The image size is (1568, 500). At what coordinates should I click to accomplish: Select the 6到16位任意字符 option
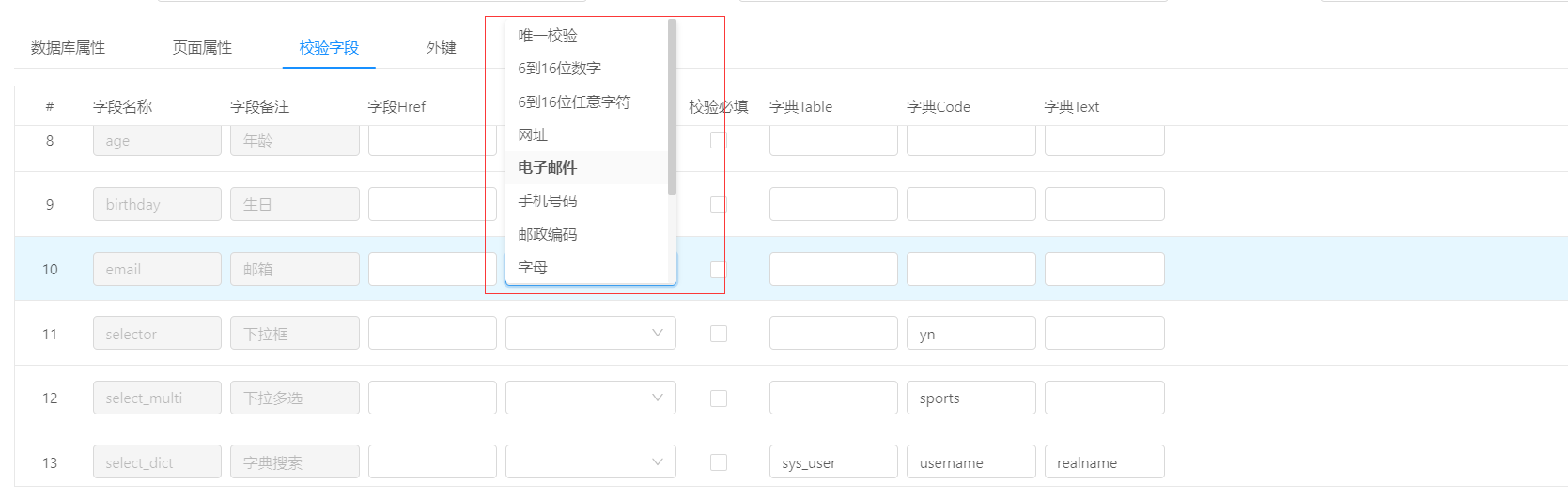coord(587,102)
